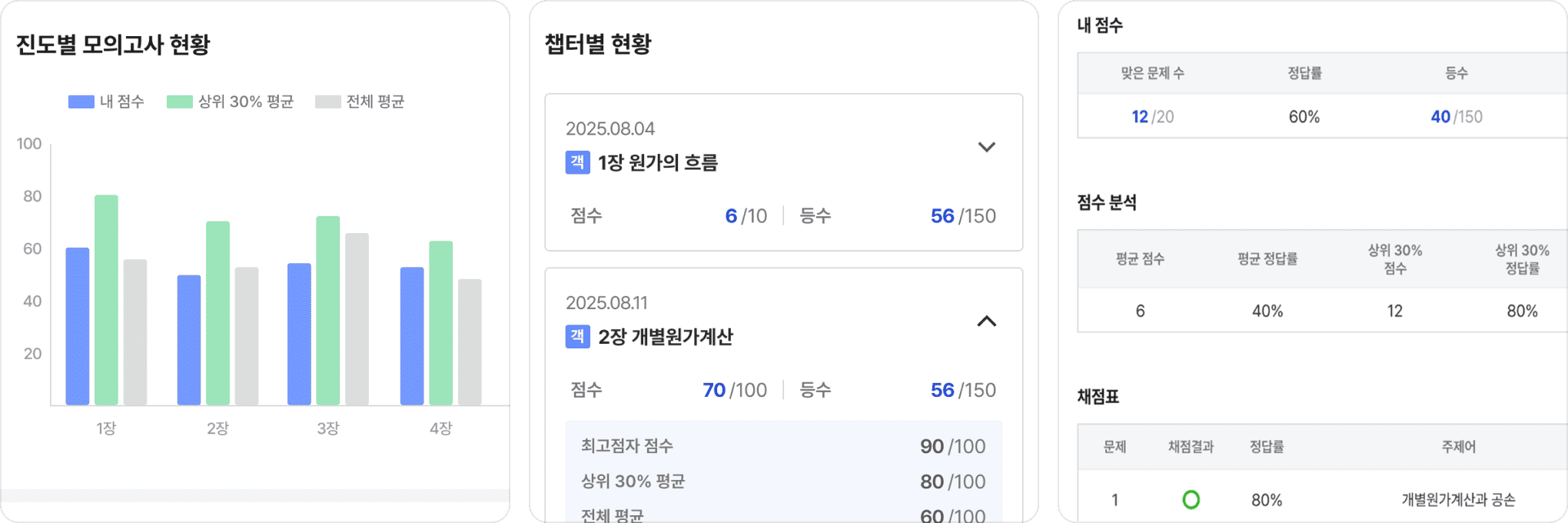Viewport: 1568px width, 523px height.
Task: Toggle the 내 점수 legend color box
Action: pos(81,102)
